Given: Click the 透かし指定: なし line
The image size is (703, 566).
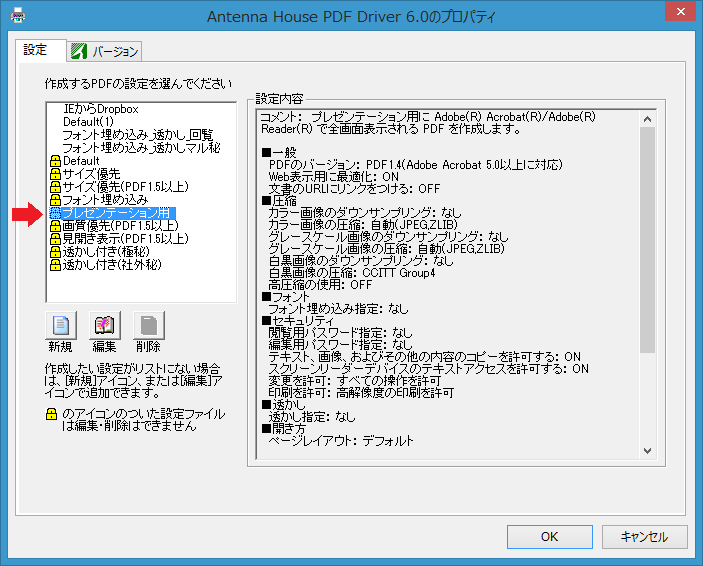Looking at the screenshot, I should click(312, 417).
